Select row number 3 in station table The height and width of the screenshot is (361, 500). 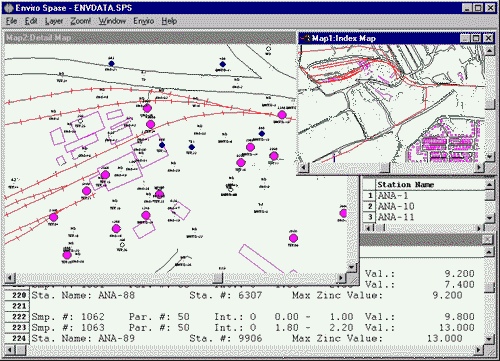pyautogui.click(x=369, y=217)
